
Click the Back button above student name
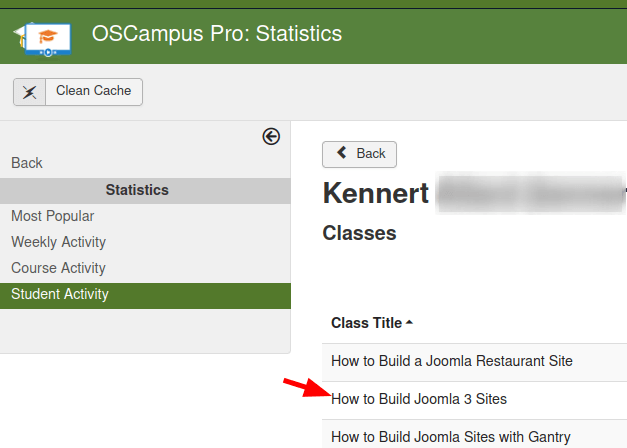[359, 154]
